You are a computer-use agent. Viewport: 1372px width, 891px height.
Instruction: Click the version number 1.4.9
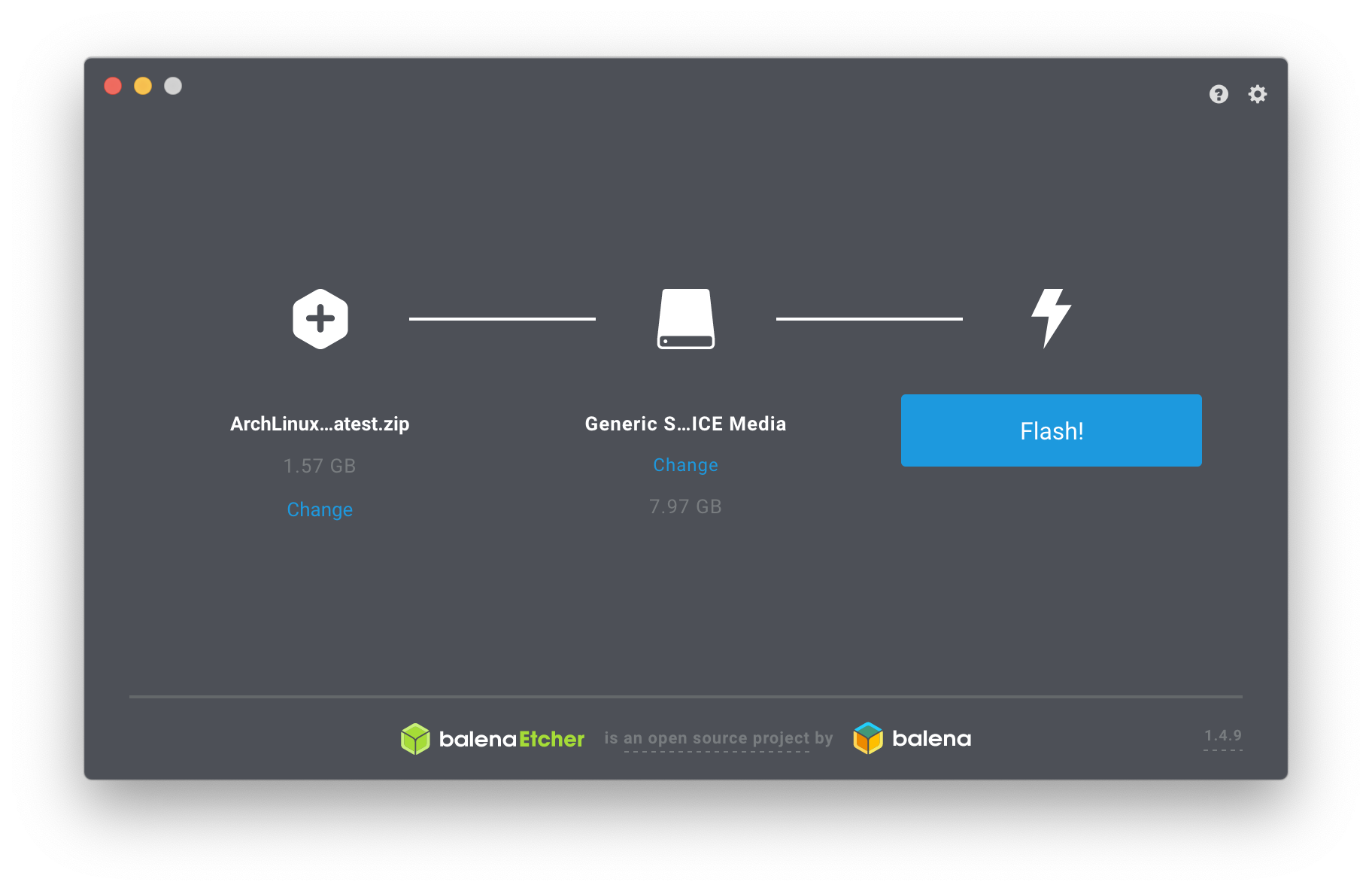1223,736
